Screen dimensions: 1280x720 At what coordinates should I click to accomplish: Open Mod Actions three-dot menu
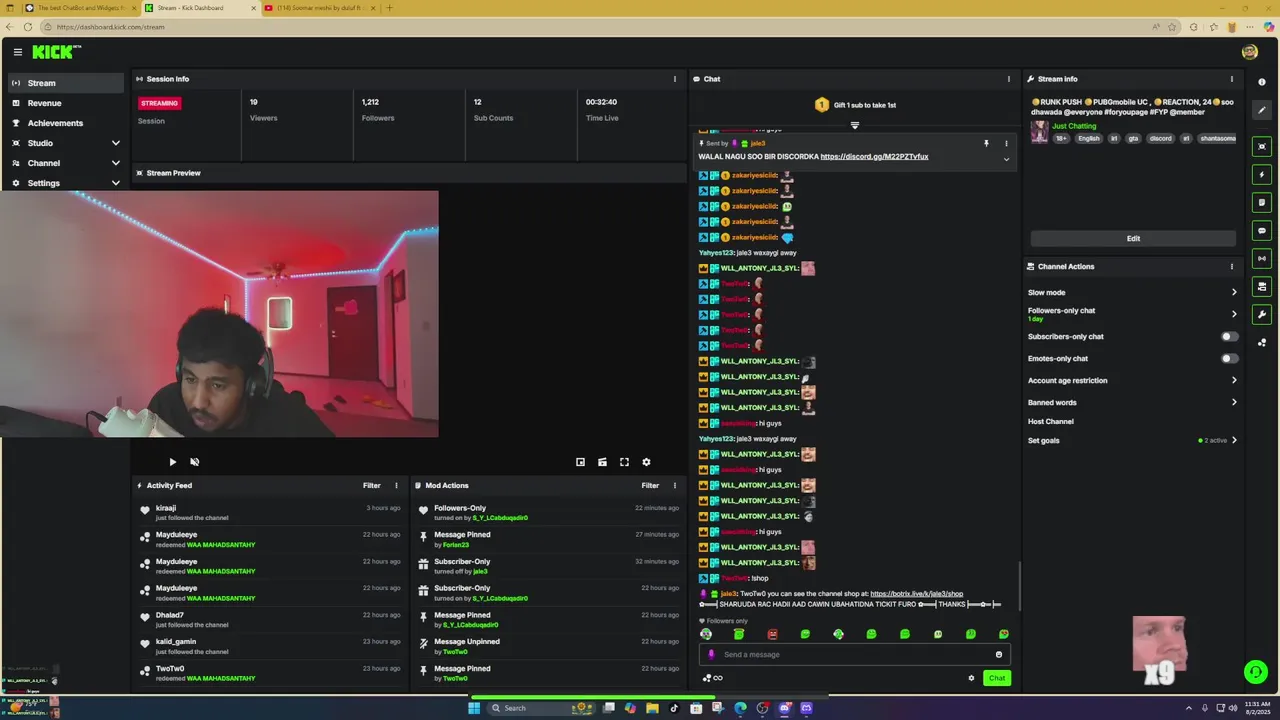coord(674,486)
